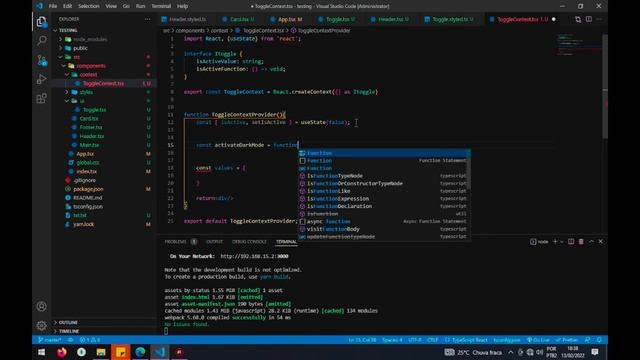This screenshot has height=360, width=640.
Task: Open the compare changes editor icon
Action: 578,19
